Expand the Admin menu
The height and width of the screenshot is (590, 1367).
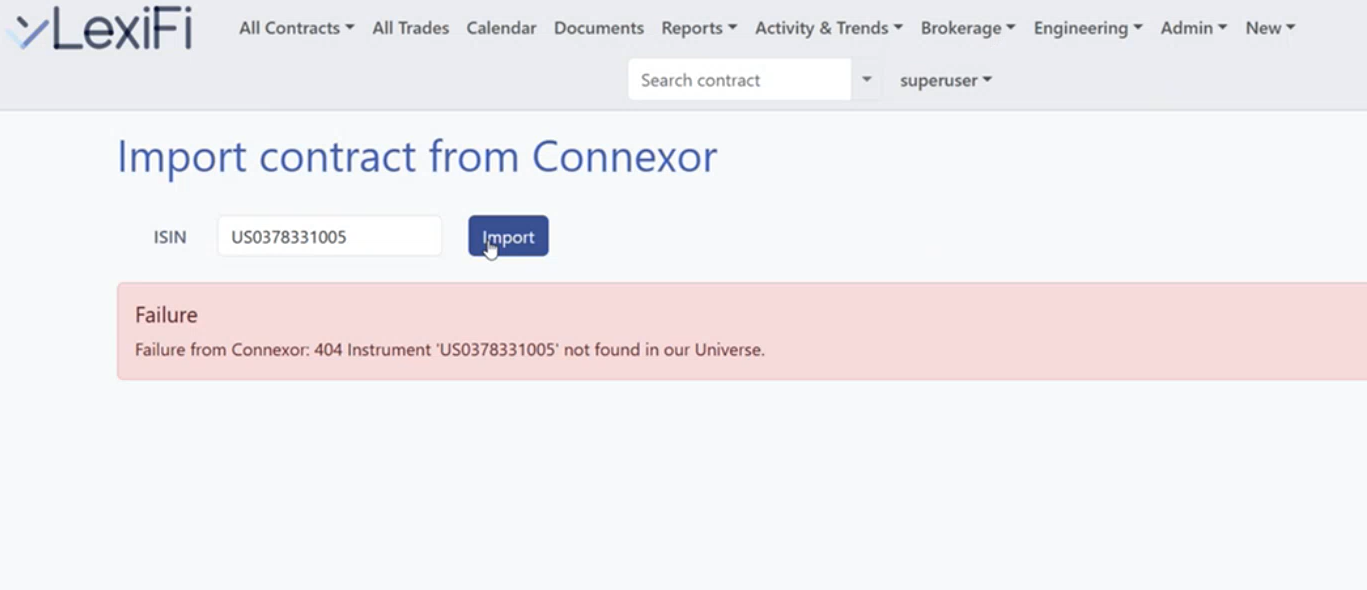(1194, 28)
